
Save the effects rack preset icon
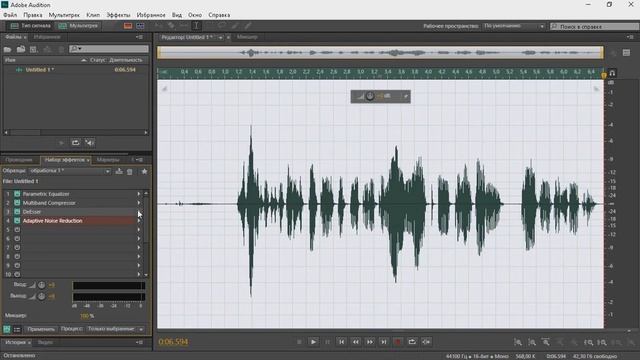click(x=119, y=171)
